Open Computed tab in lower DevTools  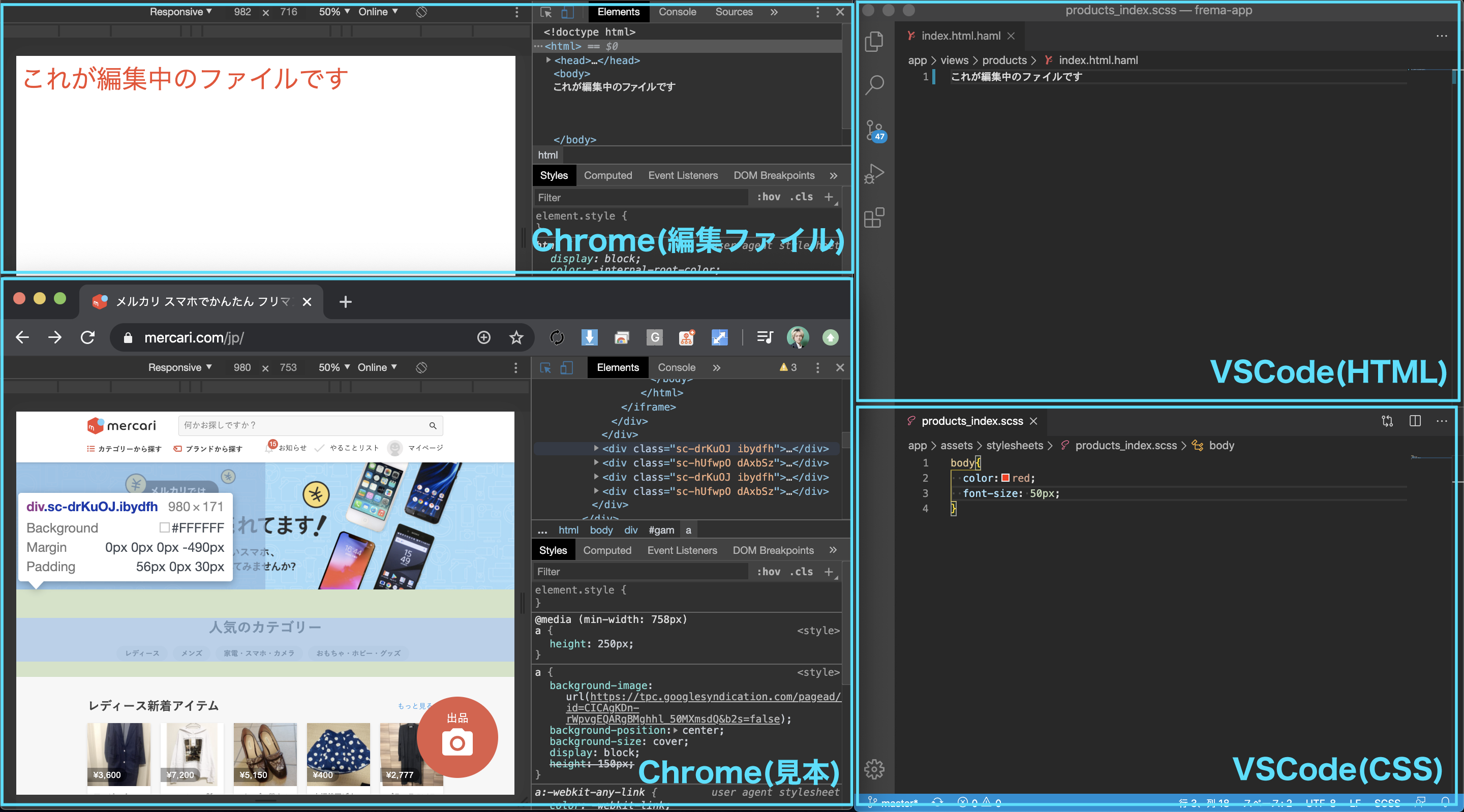(607, 550)
